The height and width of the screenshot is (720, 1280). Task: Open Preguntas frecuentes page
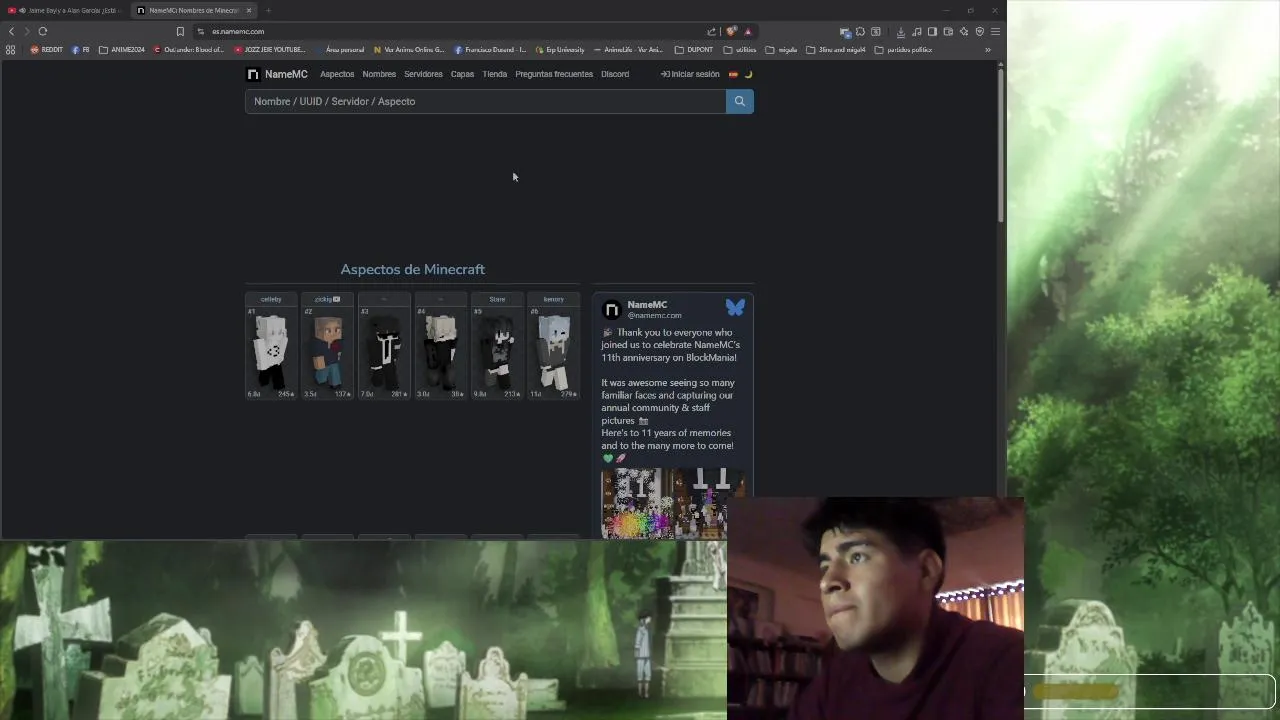point(554,74)
